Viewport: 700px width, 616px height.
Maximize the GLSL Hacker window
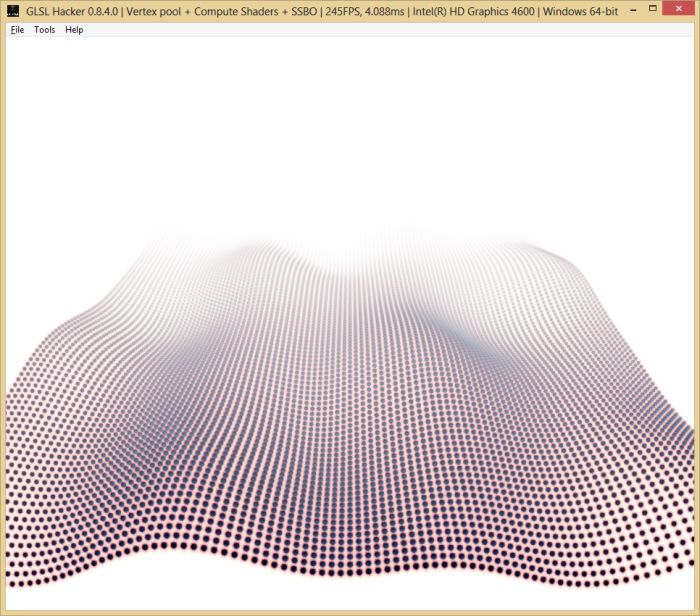coord(653,8)
